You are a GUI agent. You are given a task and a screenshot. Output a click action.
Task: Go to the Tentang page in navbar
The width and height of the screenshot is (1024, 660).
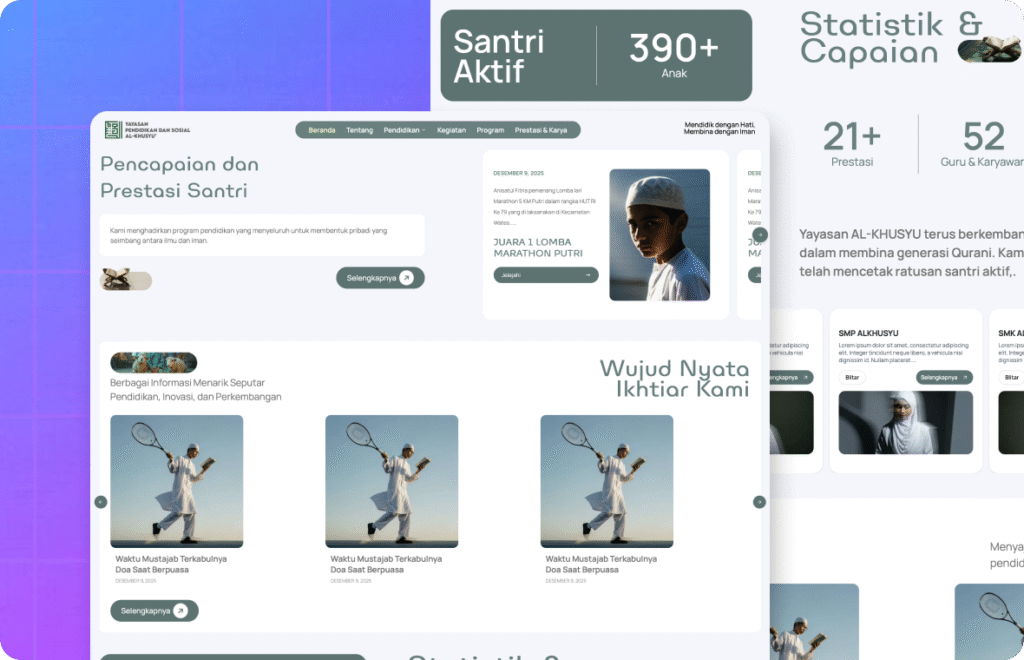(359, 130)
